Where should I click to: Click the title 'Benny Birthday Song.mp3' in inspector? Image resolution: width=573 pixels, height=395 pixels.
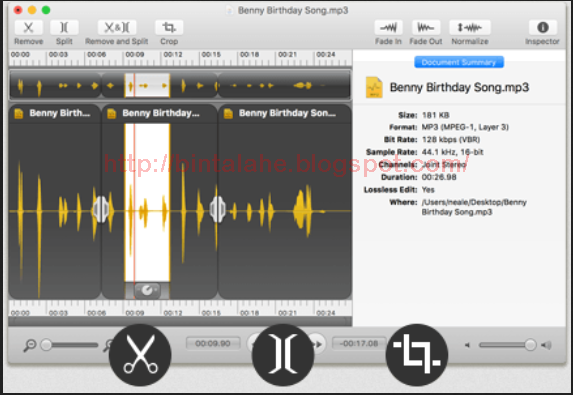[459, 87]
